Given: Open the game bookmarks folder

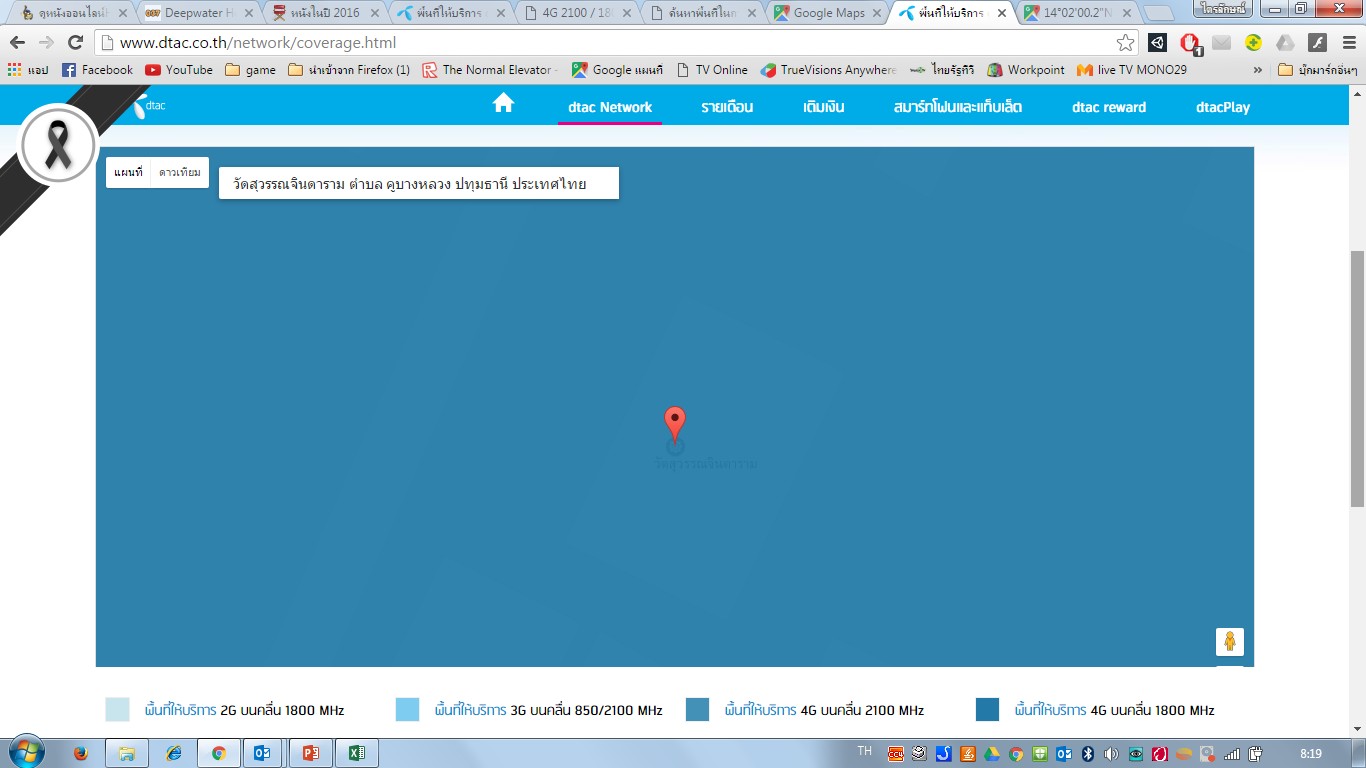Looking at the screenshot, I should pos(250,70).
